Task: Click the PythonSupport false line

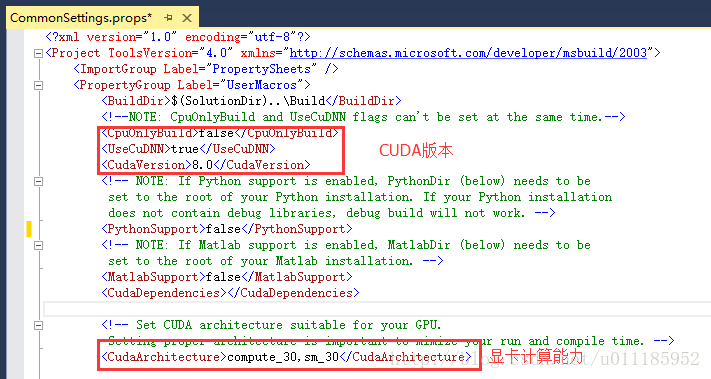Action: click(227, 229)
